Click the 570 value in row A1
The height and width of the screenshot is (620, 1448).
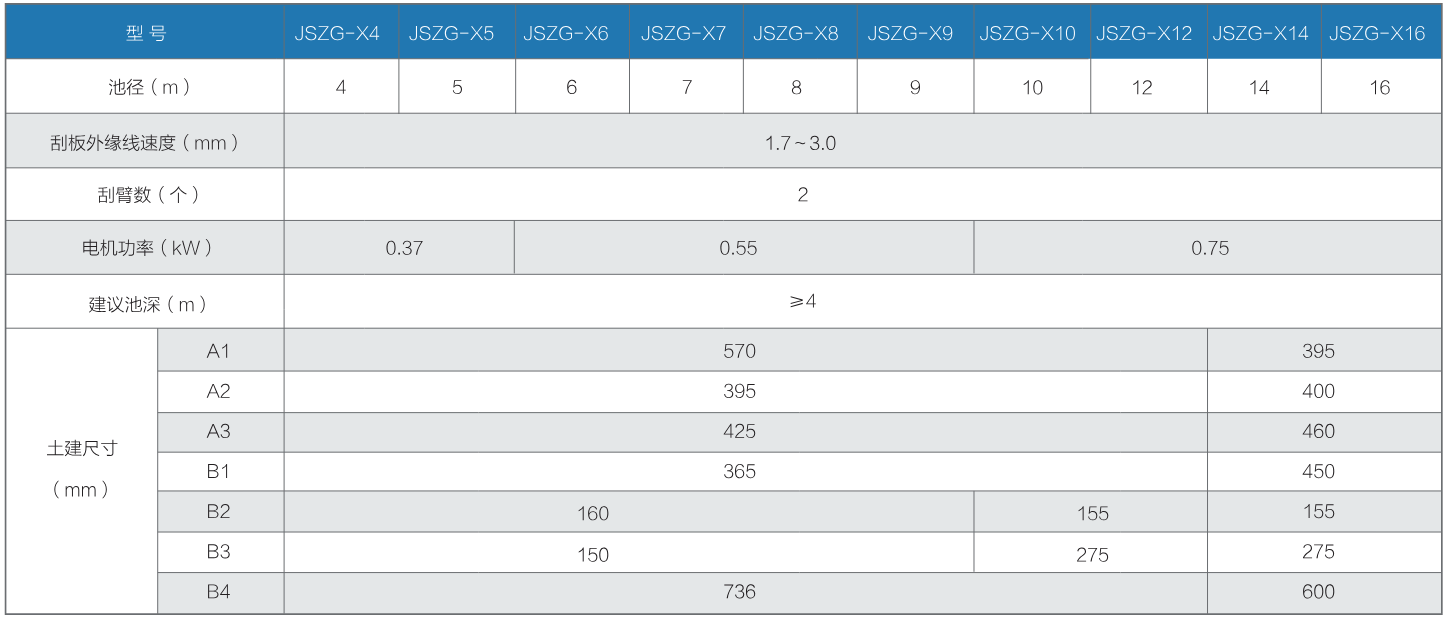click(739, 351)
